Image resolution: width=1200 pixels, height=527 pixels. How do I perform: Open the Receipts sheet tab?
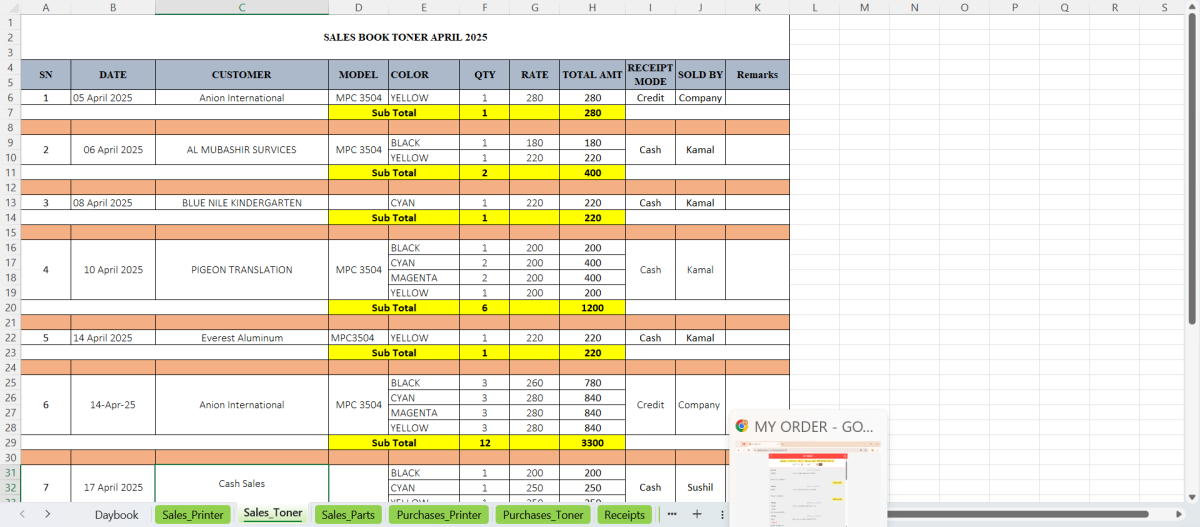[625, 515]
